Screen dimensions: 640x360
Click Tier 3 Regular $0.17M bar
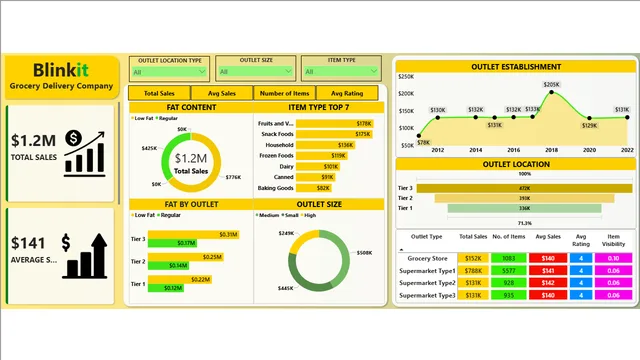[x=172, y=243]
